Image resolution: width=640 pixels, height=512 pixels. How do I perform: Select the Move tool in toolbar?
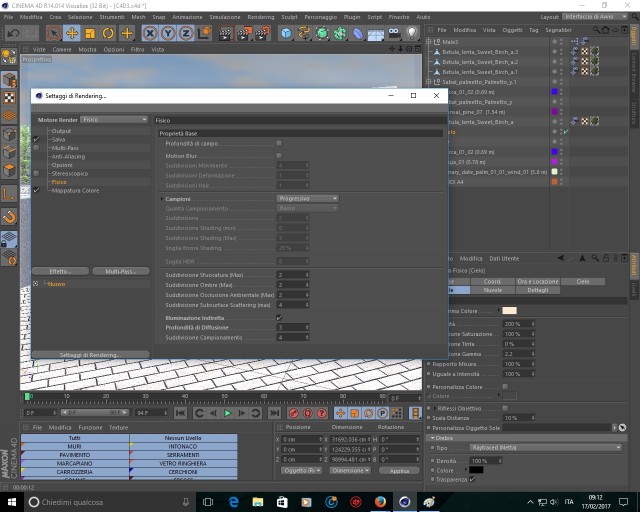pos(72,33)
